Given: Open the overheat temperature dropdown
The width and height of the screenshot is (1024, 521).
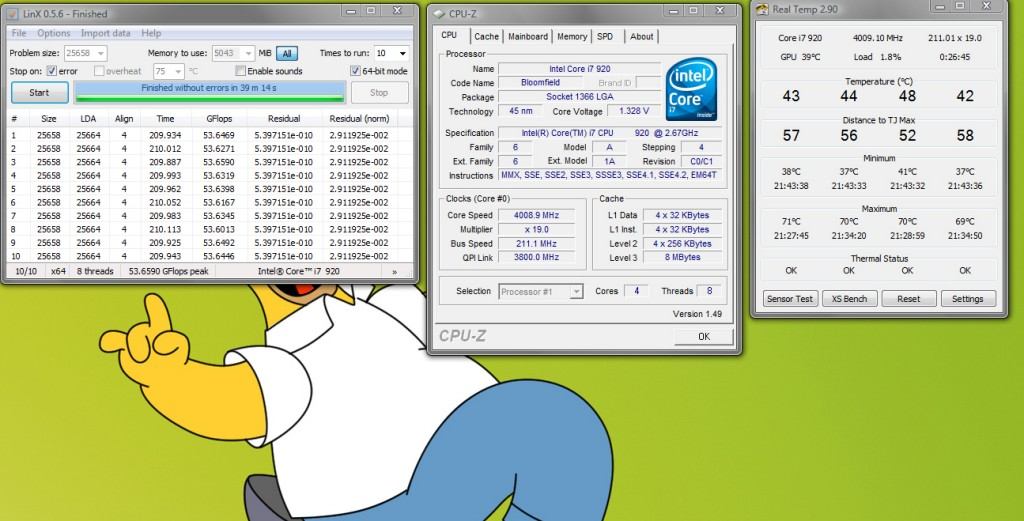Looking at the screenshot, I should (178, 71).
